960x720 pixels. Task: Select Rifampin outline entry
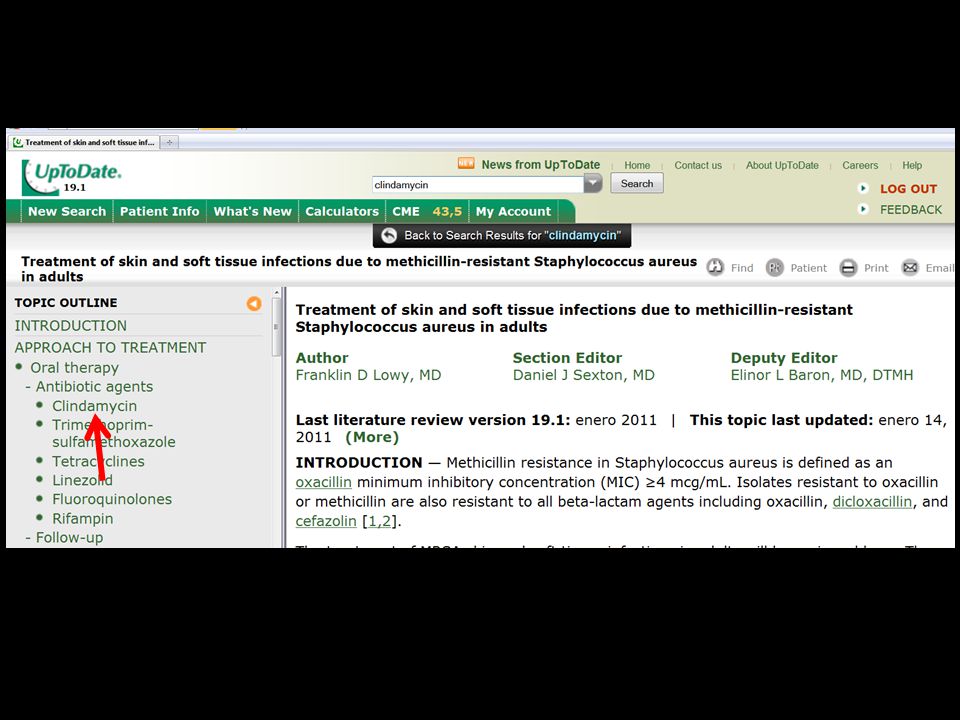82,519
